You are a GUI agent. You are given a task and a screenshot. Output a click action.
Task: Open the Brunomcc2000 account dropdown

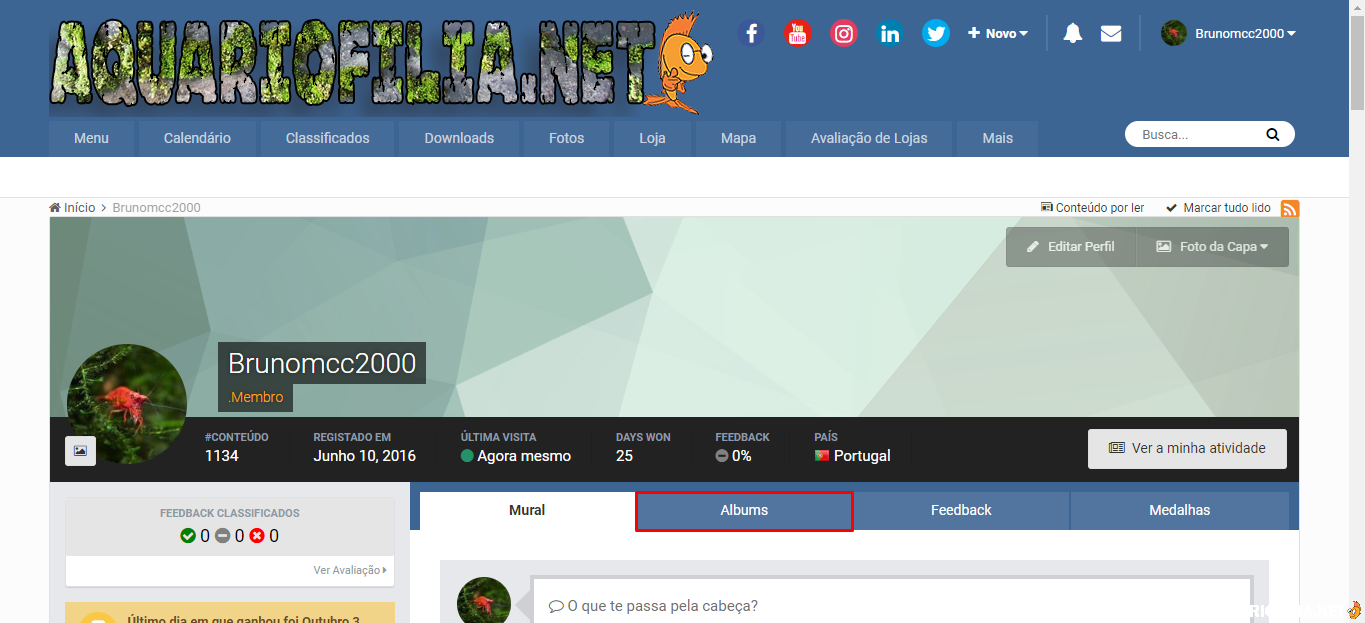coord(1228,33)
